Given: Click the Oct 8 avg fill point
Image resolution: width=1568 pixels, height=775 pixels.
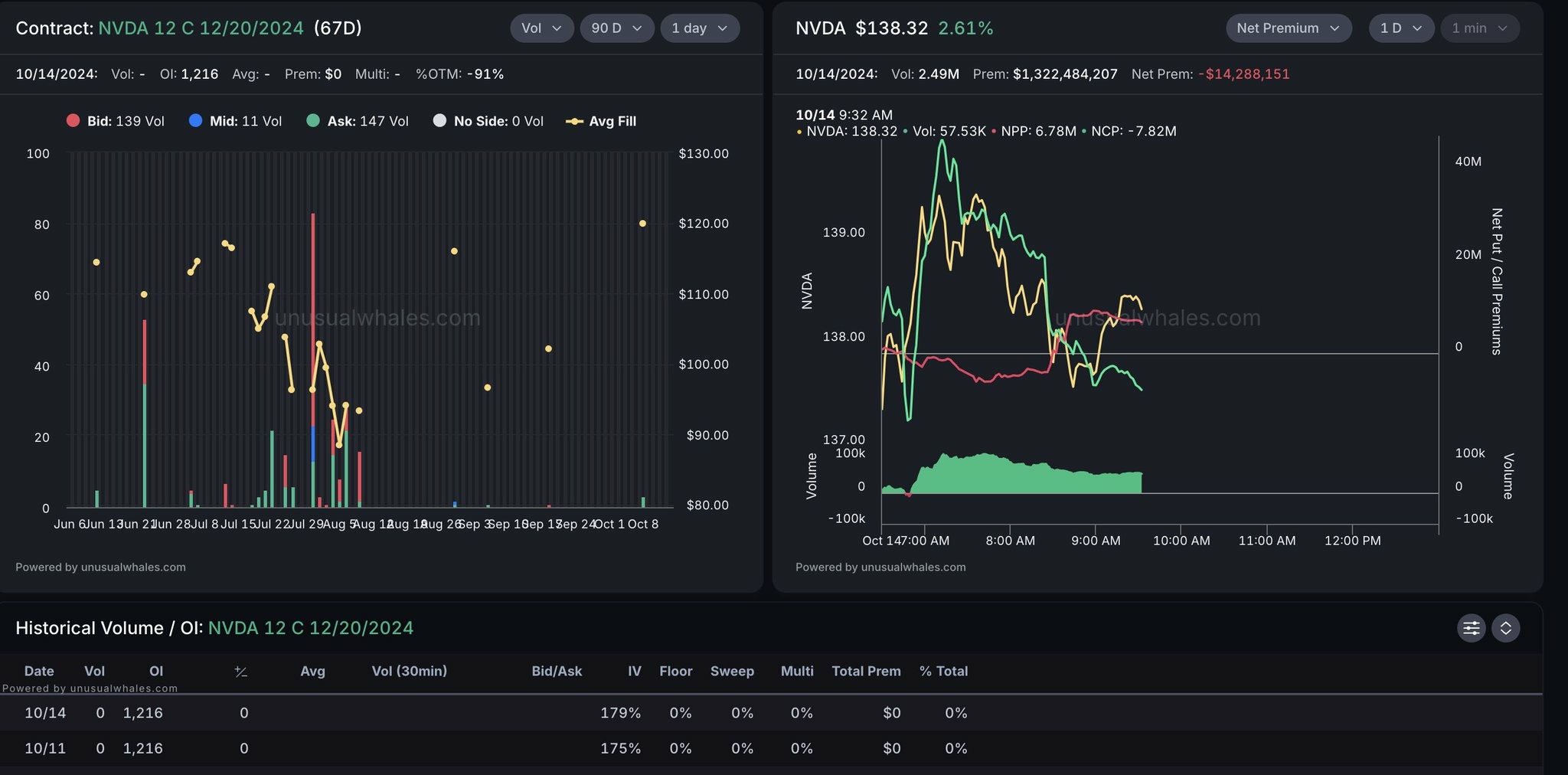Looking at the screenshot, I should 642,224.
